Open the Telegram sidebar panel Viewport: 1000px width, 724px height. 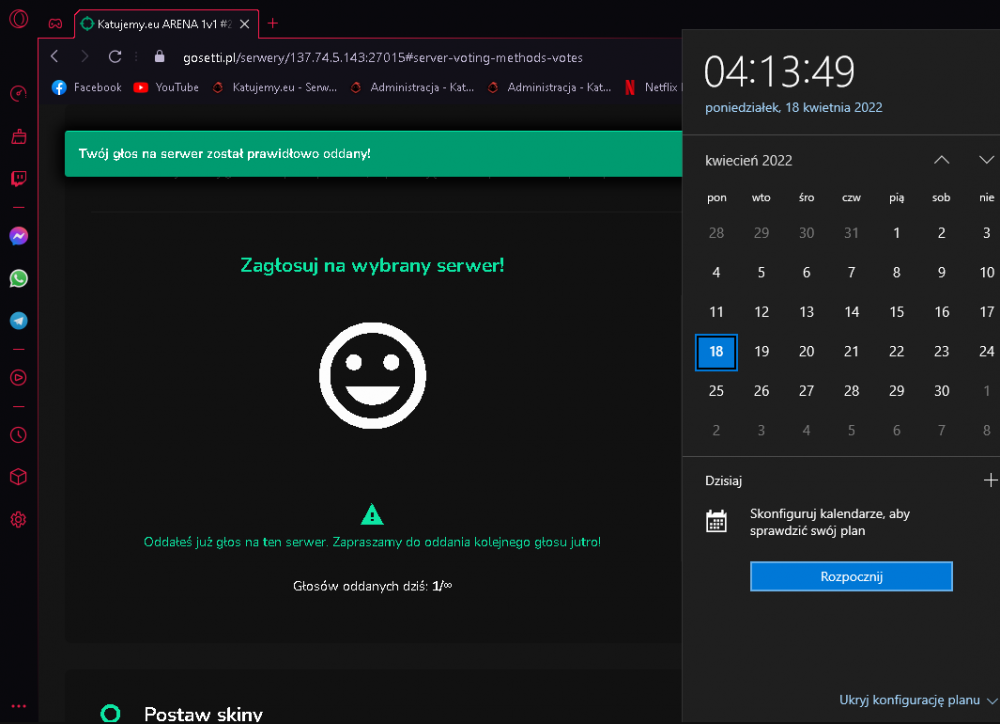click(x=18, y=320)
